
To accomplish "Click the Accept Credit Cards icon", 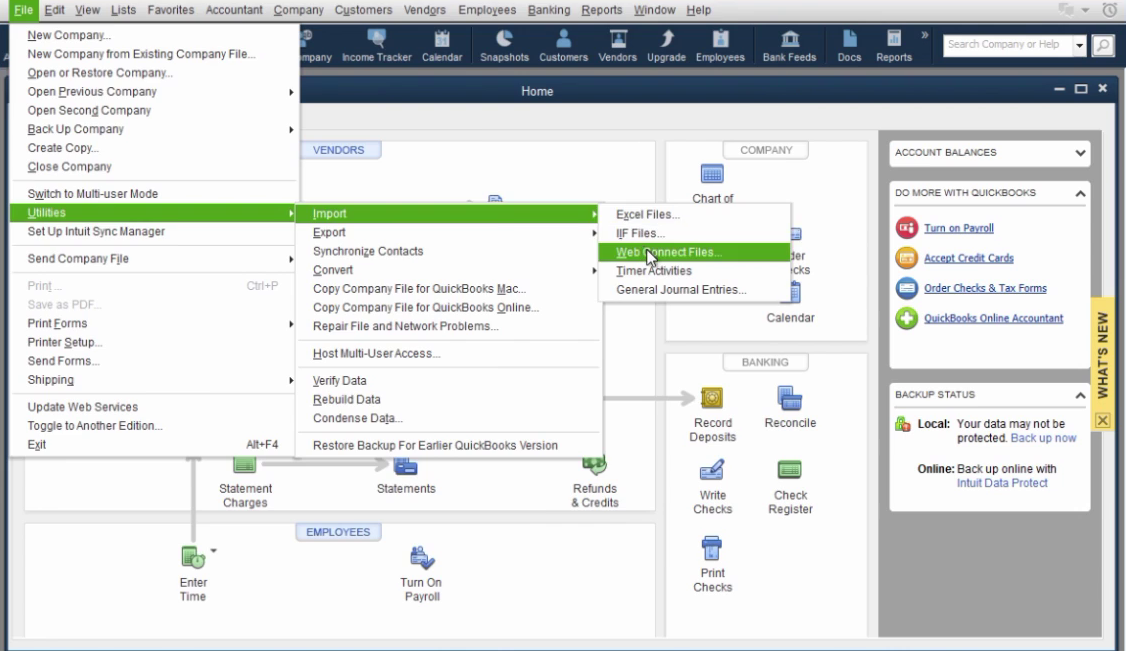I will [906, 258].
